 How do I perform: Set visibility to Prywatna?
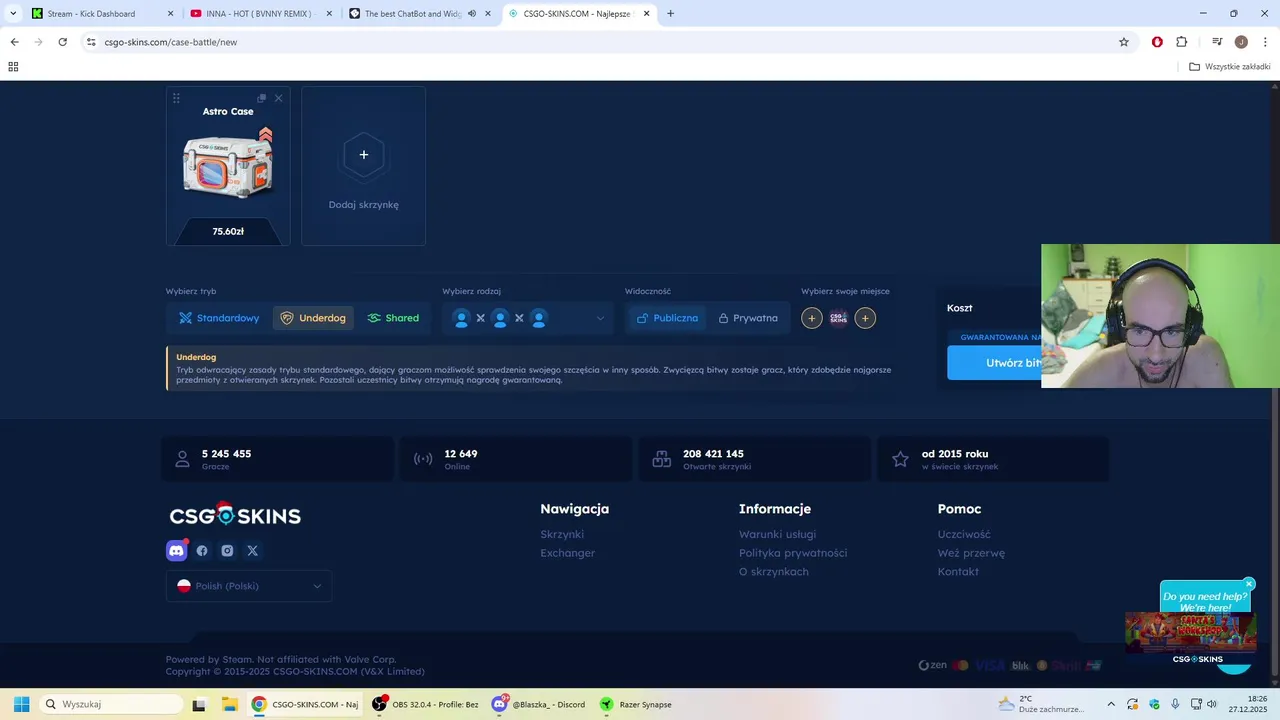tap(748, 318)
